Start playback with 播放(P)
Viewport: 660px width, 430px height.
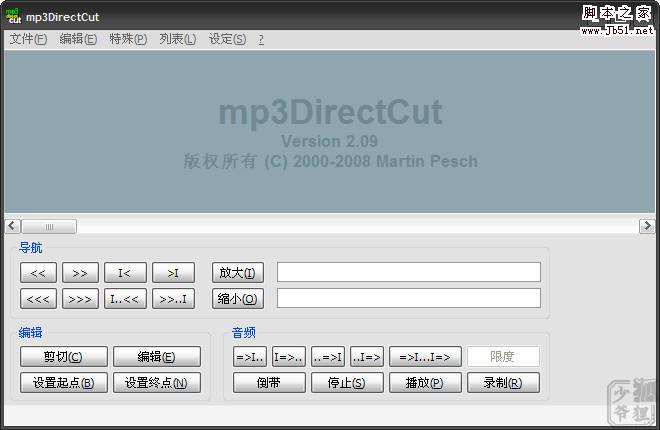point(426,382)
